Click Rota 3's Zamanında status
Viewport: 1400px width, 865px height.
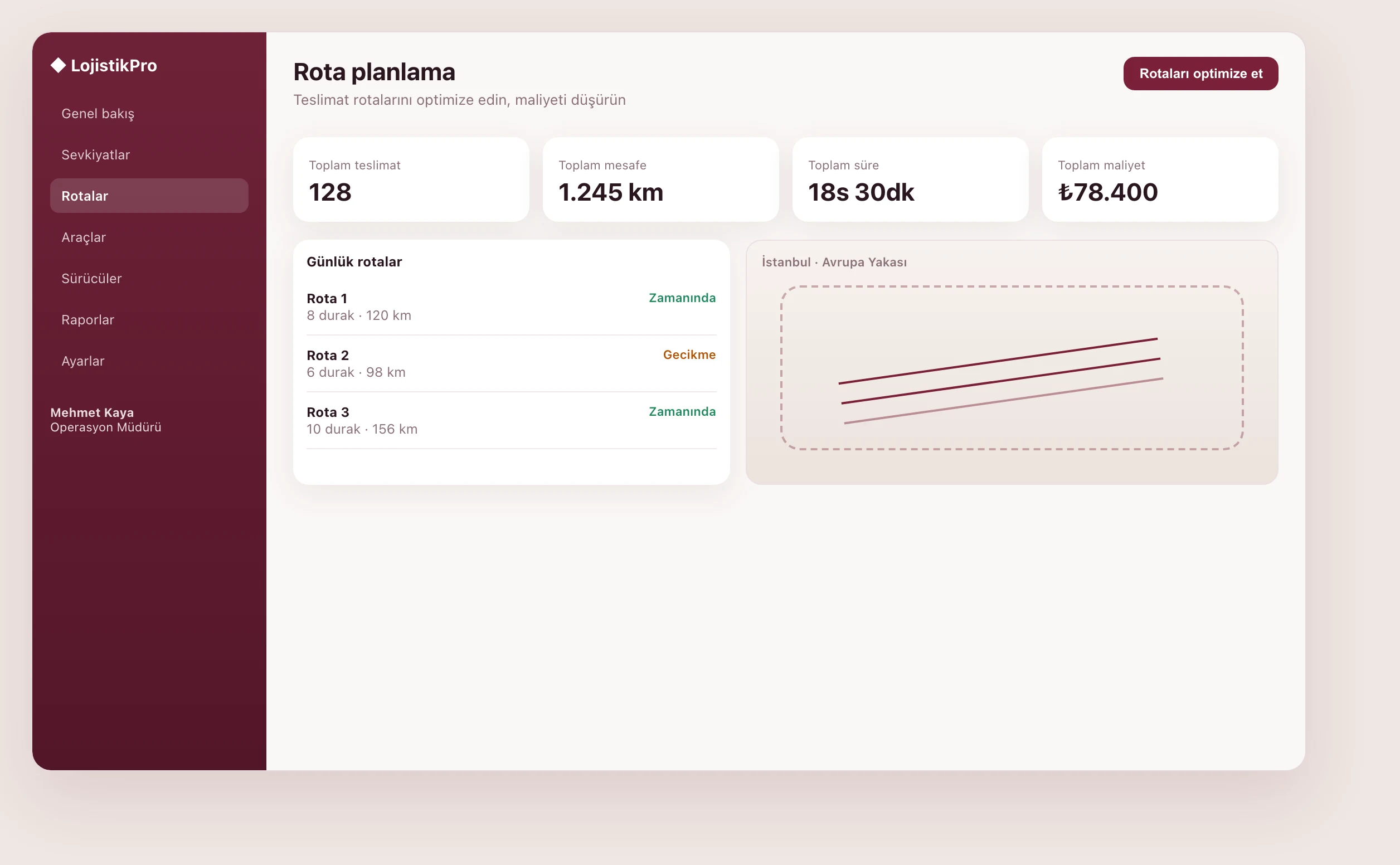(682, 411)
